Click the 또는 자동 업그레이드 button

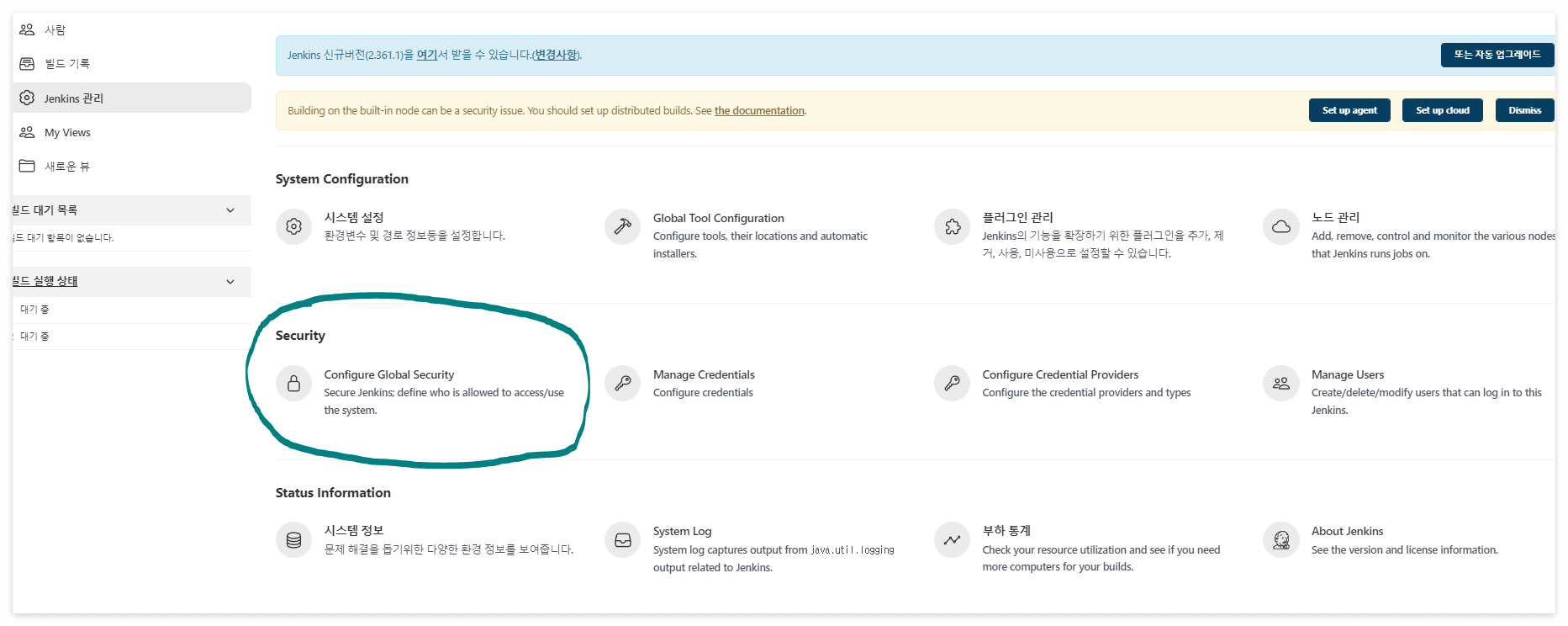click(1497, 55)
